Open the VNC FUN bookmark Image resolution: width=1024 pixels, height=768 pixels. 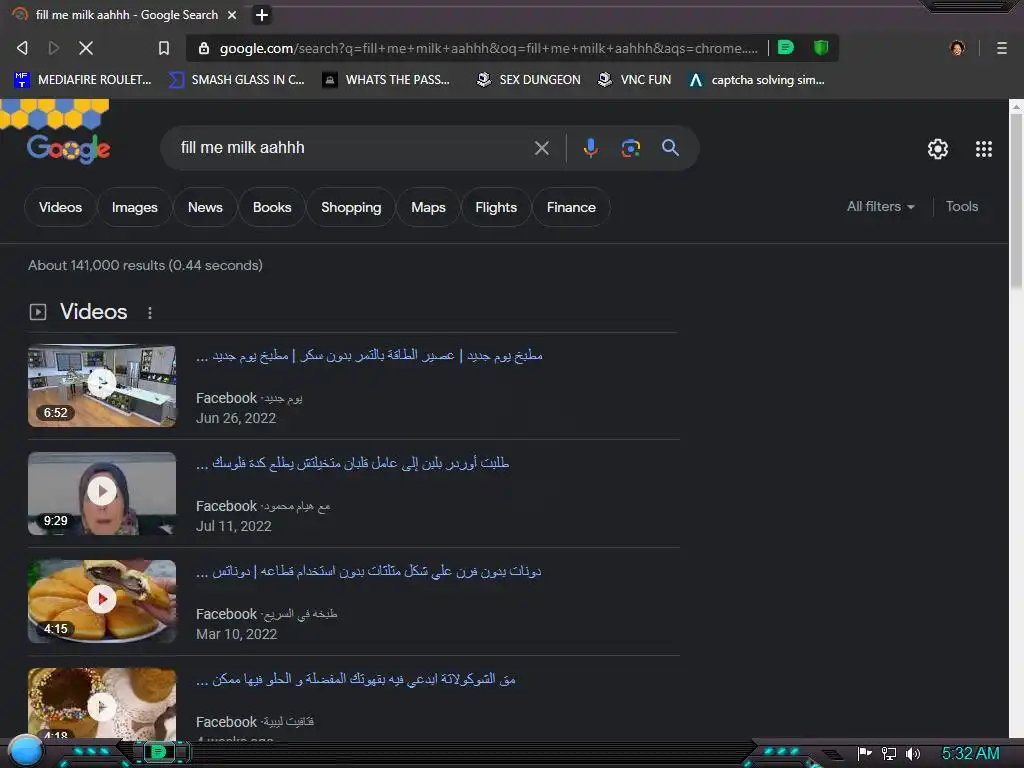pos(635,80)
